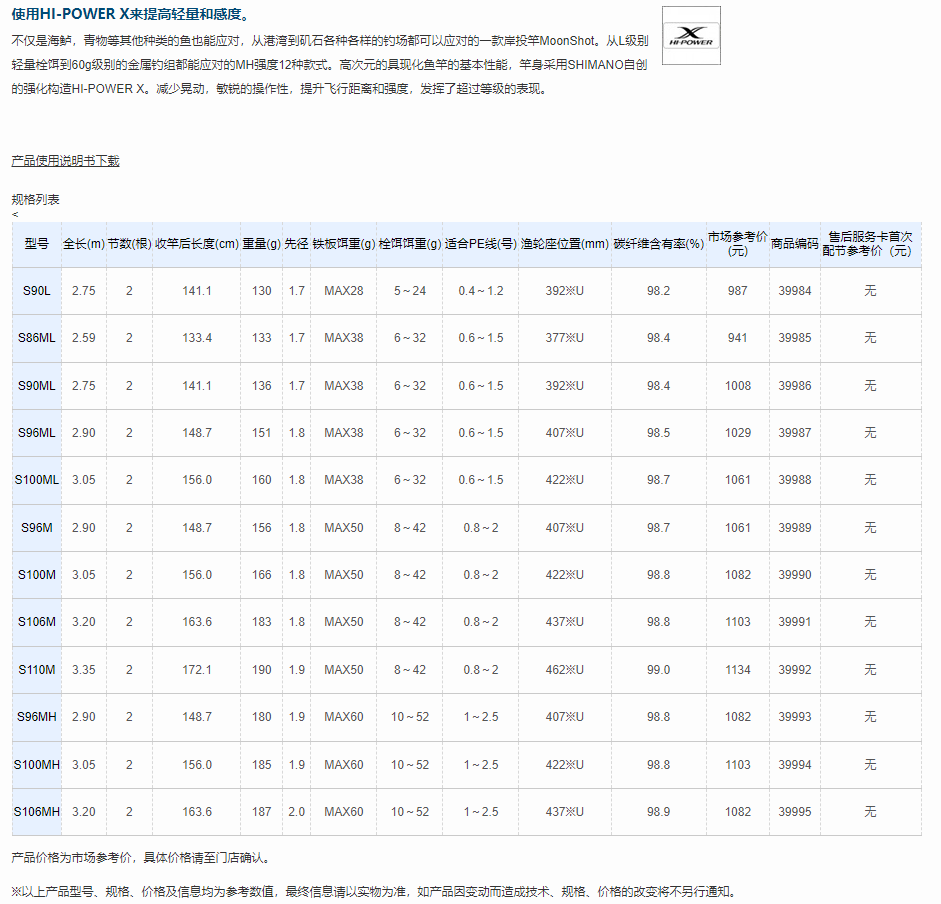The image size is (941, 904).
Task: Click product code 39993
Action: pos(795,717)
